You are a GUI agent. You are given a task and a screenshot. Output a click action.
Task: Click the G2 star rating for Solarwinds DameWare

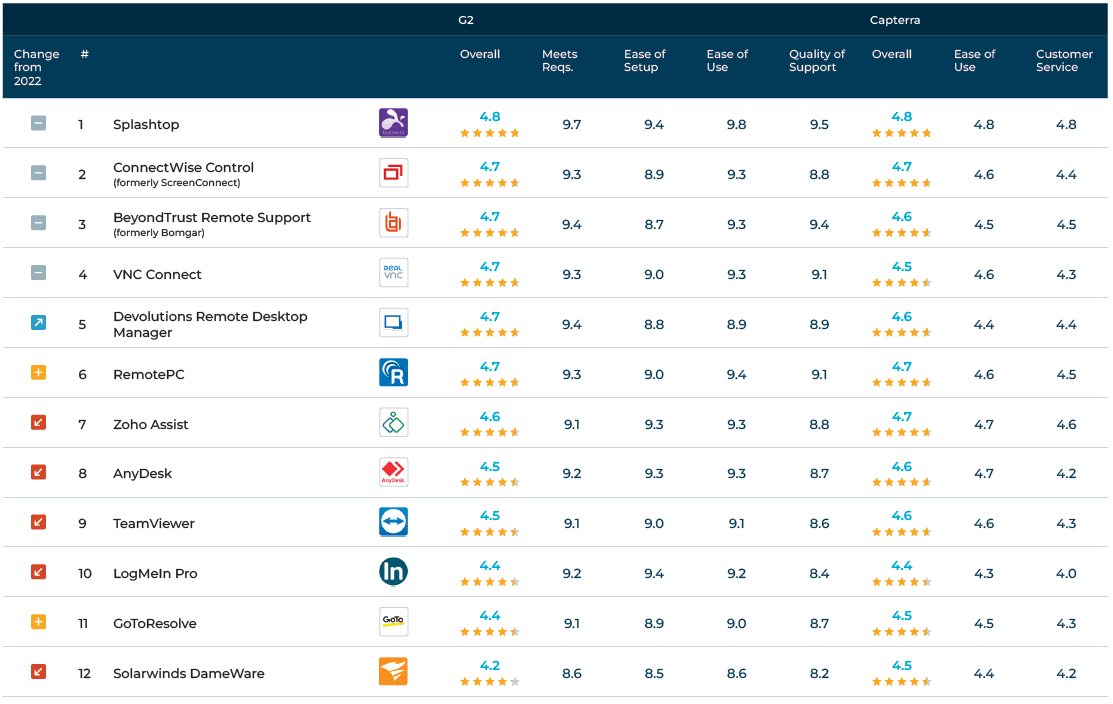(x=490, y=682)
